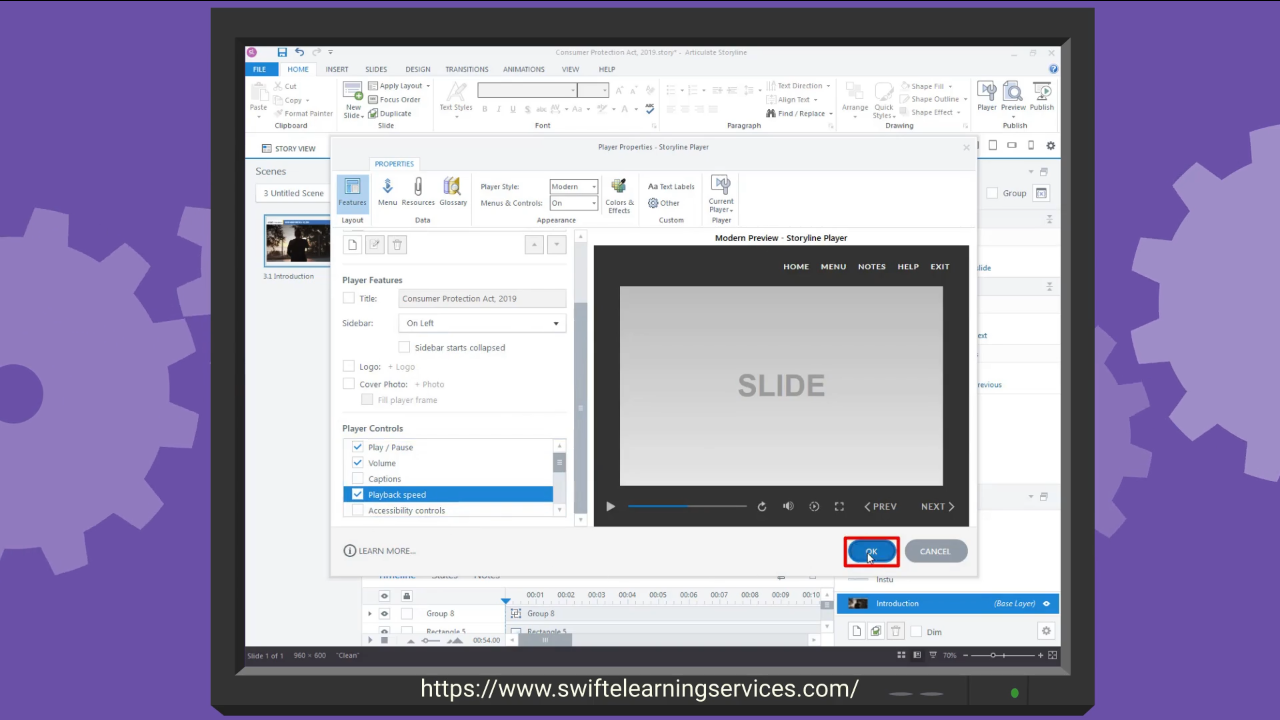The width and height of the screenshot is (1280, 720).
Task: Open Colors & Effects
Action: (x=619, y=195)
